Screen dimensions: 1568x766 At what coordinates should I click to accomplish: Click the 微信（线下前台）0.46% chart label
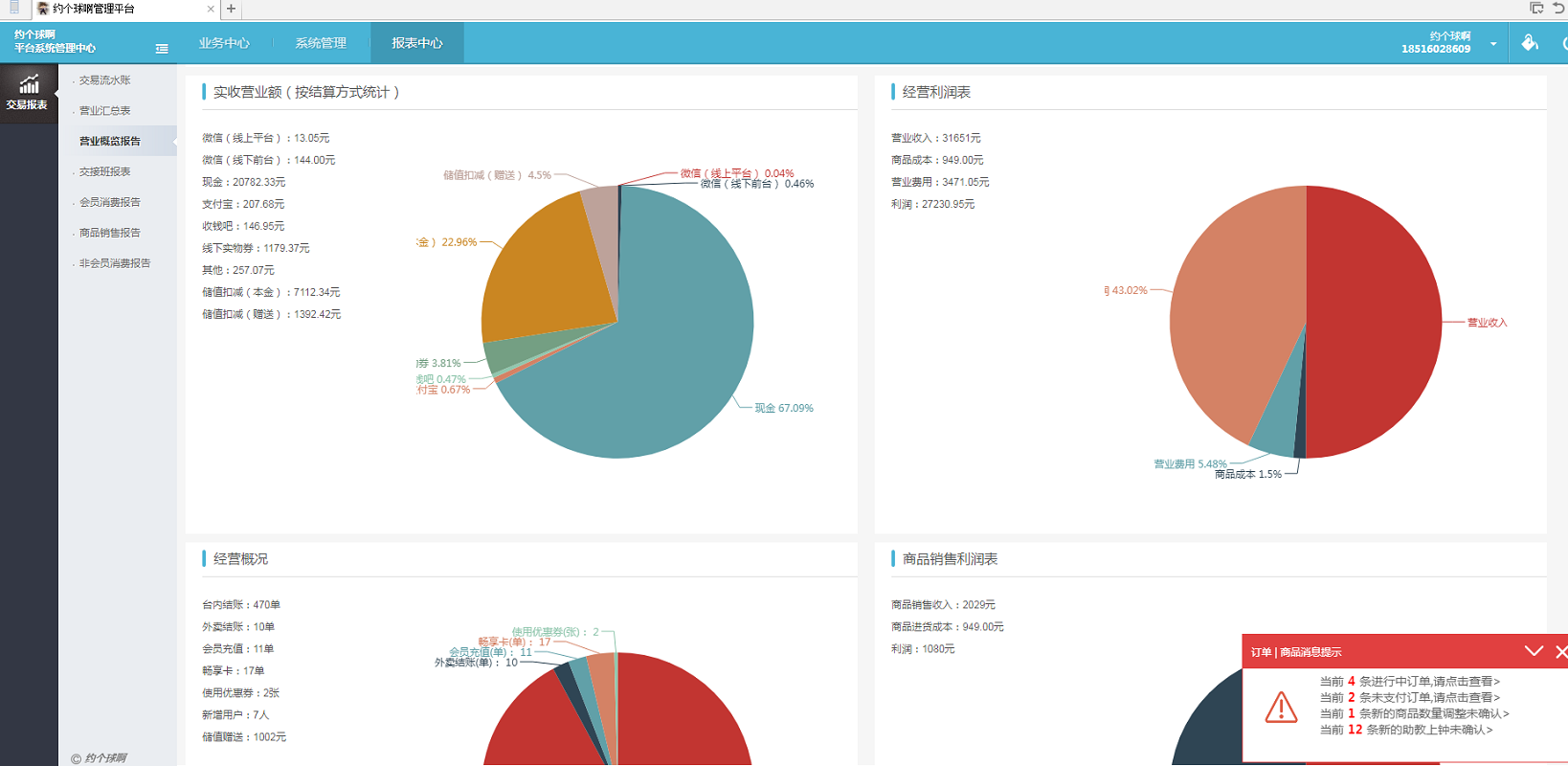757,184
